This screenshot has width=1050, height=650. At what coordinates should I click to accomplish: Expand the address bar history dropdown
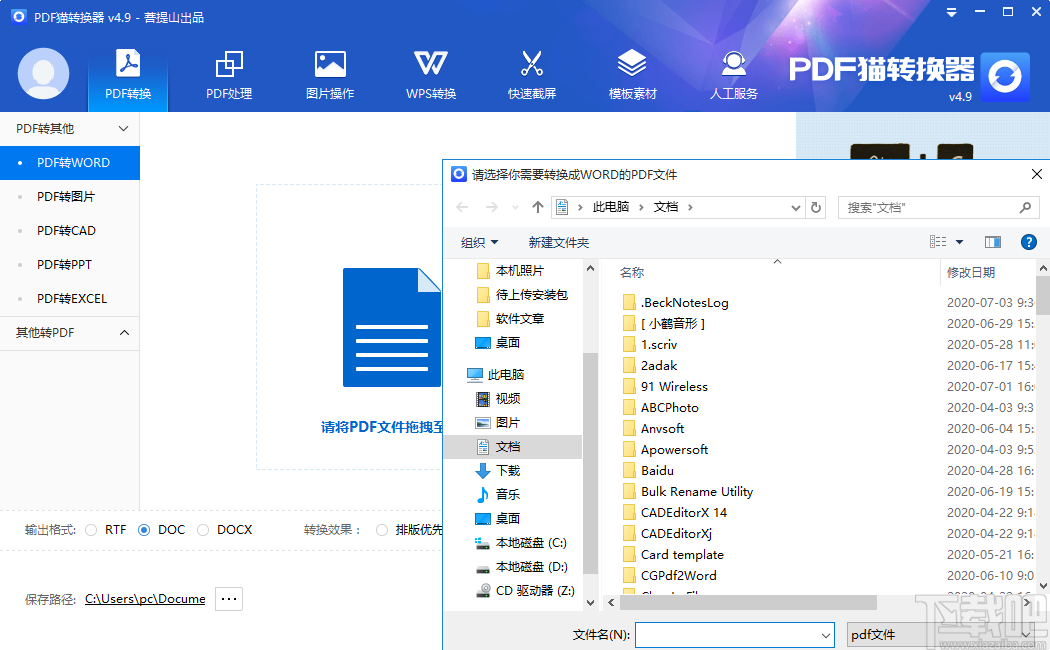796,208
